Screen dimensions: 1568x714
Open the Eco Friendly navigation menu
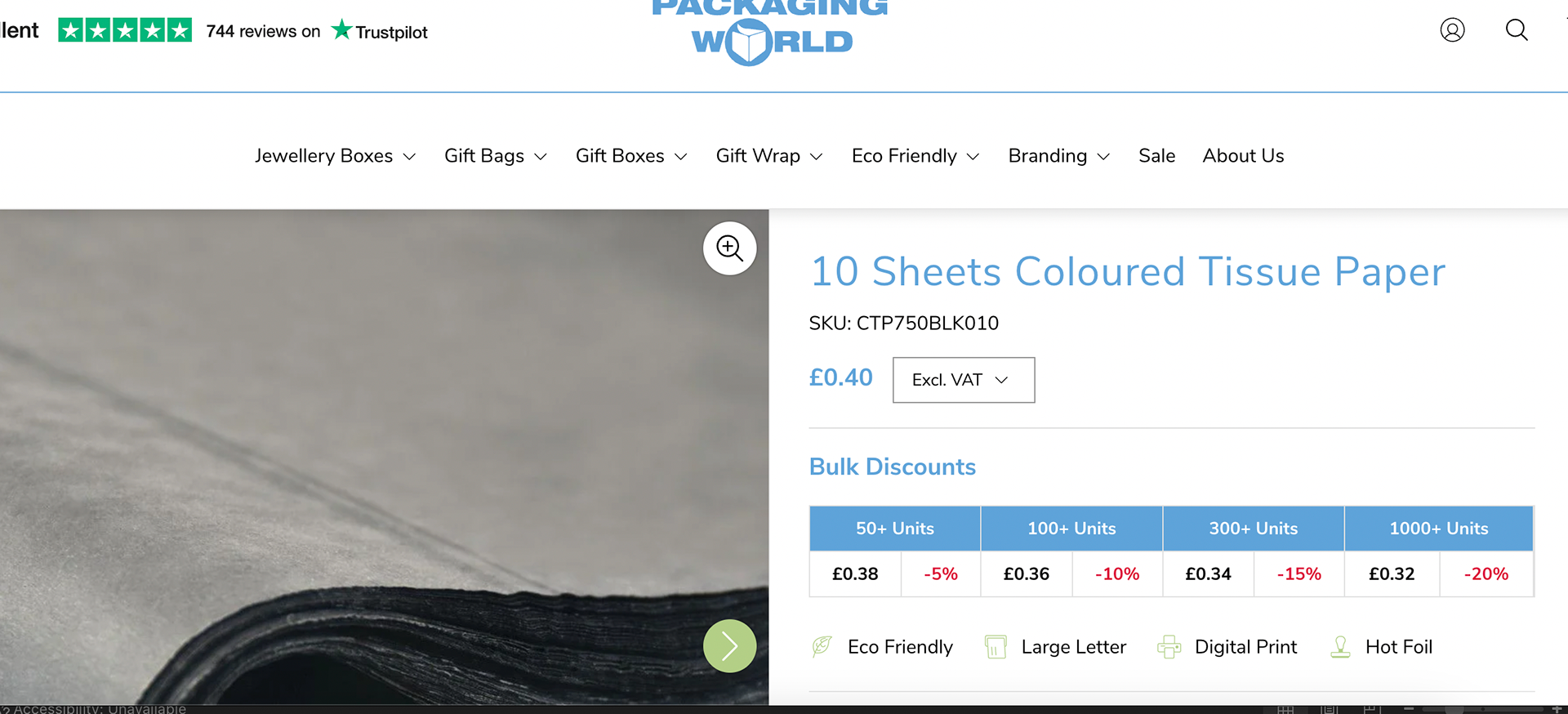tap(915, 156)
